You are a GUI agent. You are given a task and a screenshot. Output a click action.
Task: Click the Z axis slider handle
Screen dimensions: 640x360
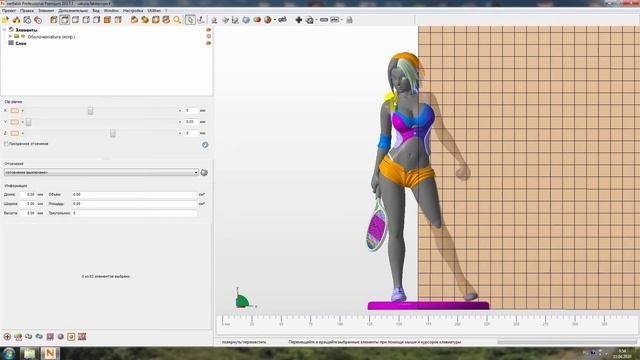(x=113, y=133)
